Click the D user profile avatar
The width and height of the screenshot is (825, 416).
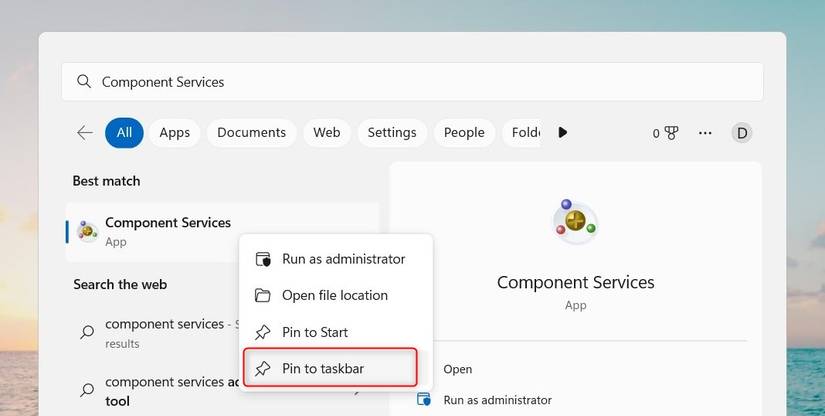point(741,133)
